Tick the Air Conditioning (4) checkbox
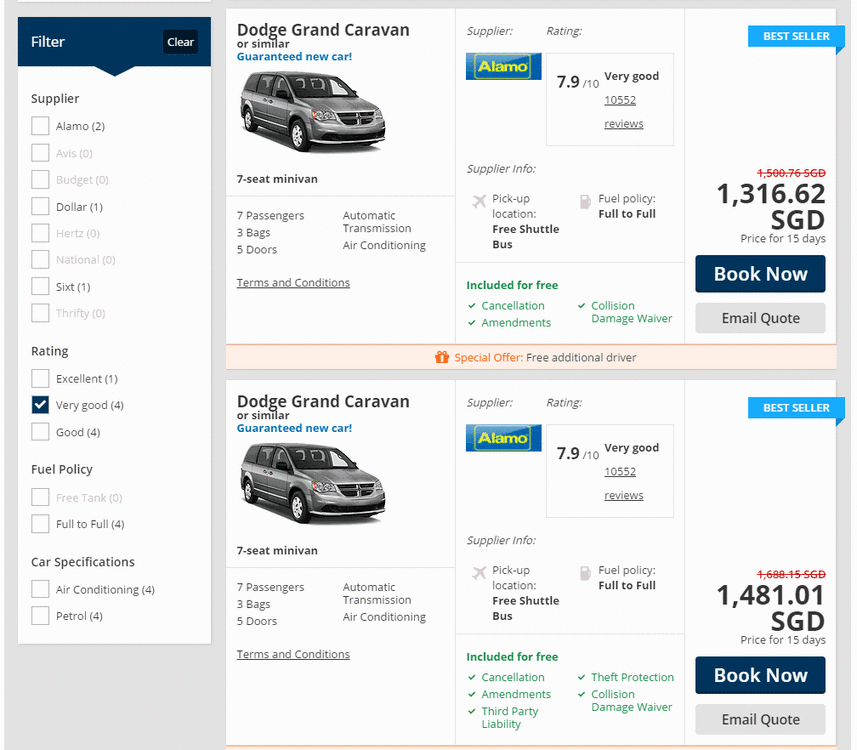The image size is (857, 750). click(x=40, y=589)
